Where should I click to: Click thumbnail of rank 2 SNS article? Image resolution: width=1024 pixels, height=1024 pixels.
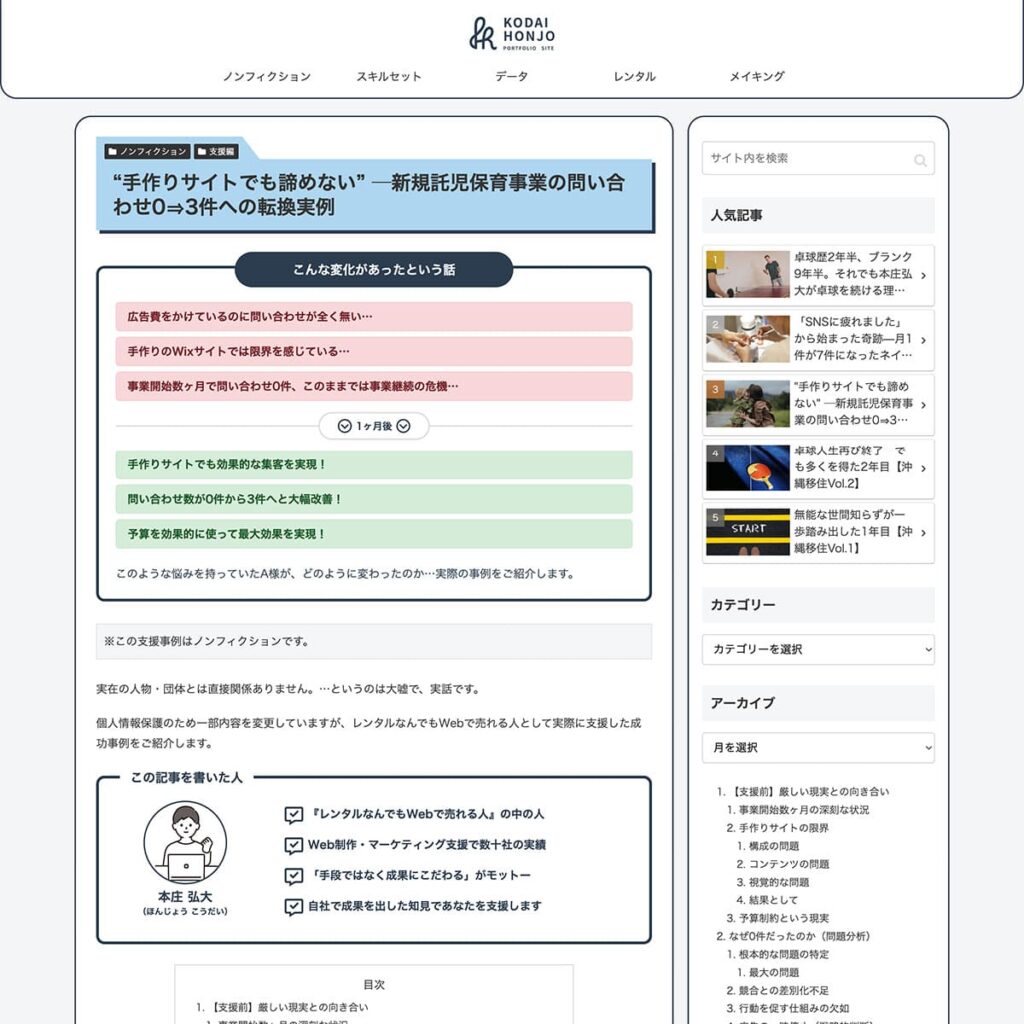[x=748, y=339]
